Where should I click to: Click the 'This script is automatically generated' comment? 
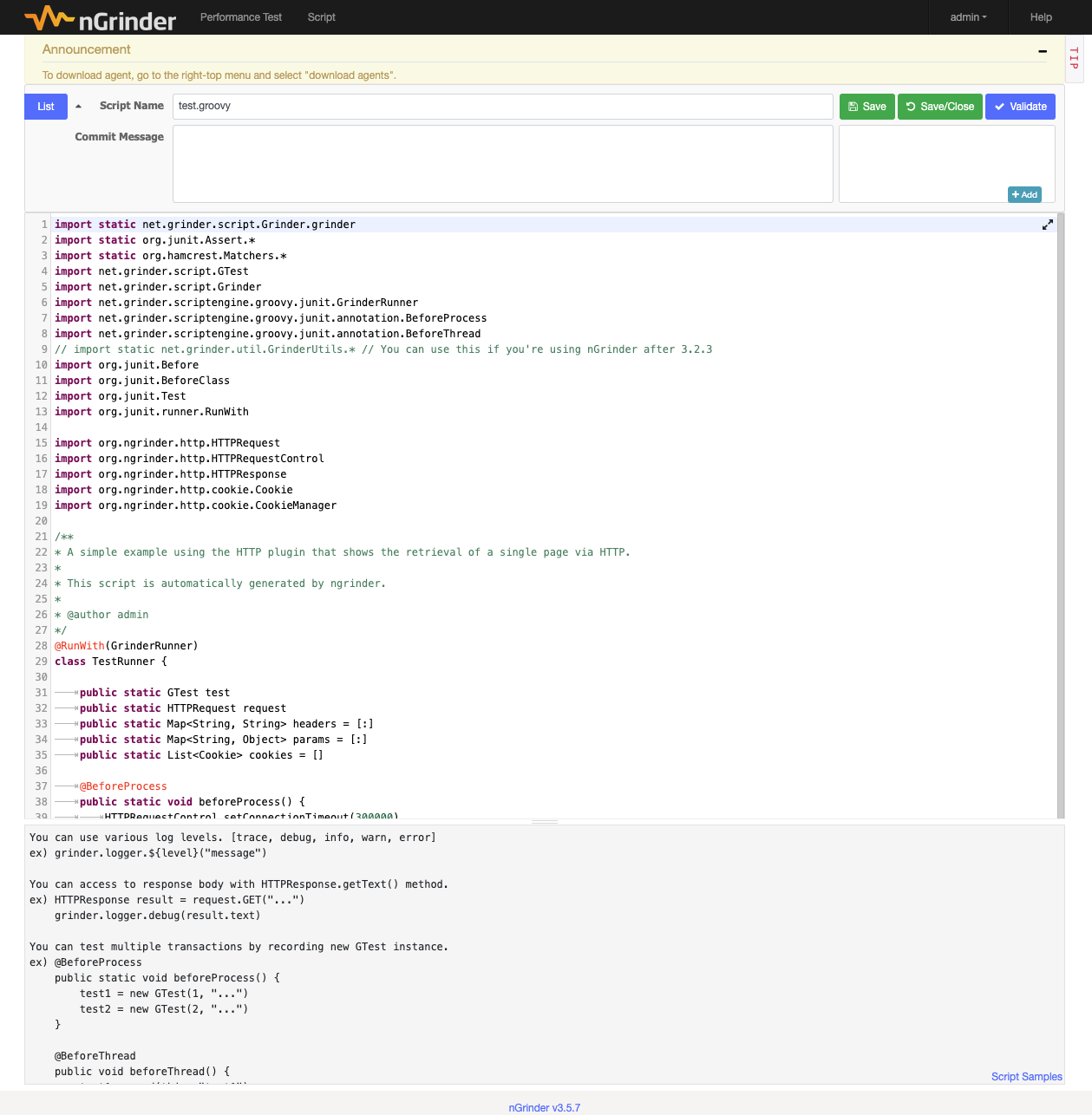point(220,584)
